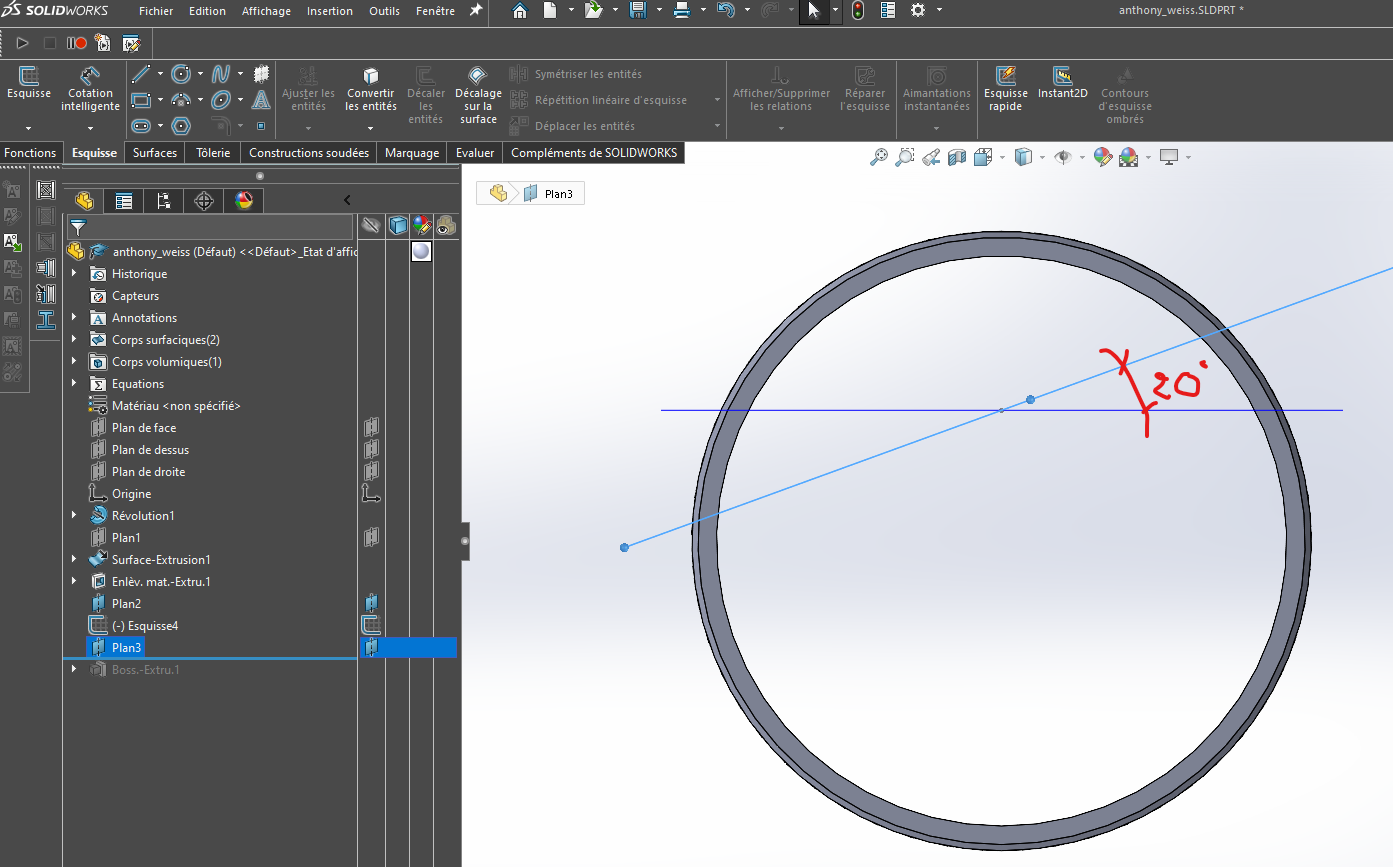Open the Esquisse dropdown arrow
Screen dimensions: 1393x867
29,128
